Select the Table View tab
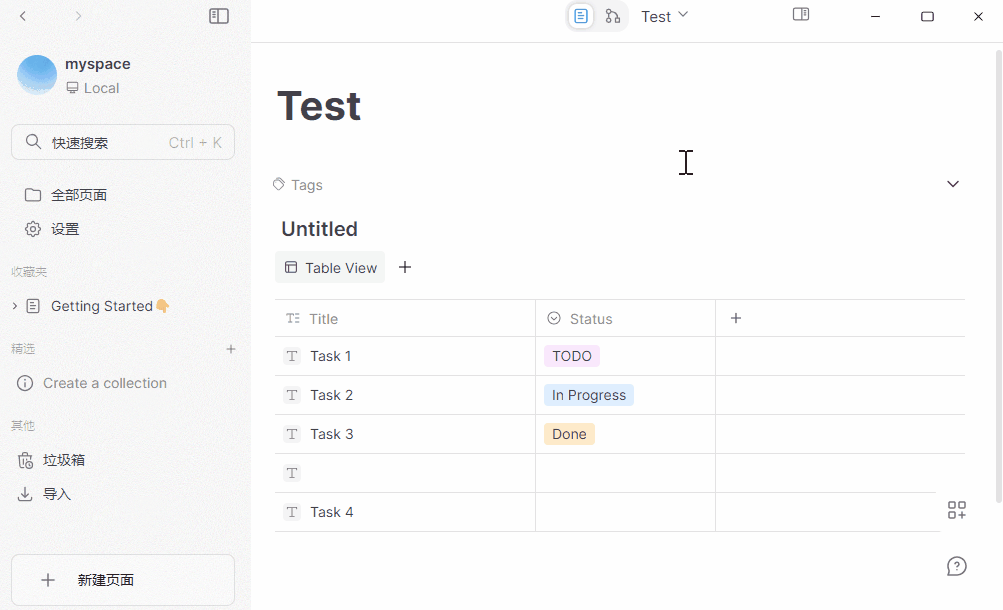1003x610 pixels. tap(331, 267)
